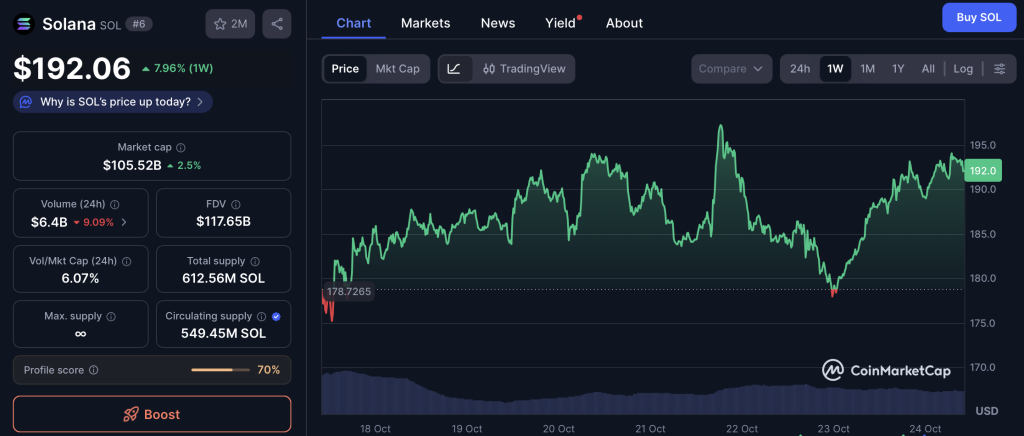Image resolution: width=1024 pixels, height=436 pixels.
Task: Open the Compare dropdown
Action: (731, 69)
